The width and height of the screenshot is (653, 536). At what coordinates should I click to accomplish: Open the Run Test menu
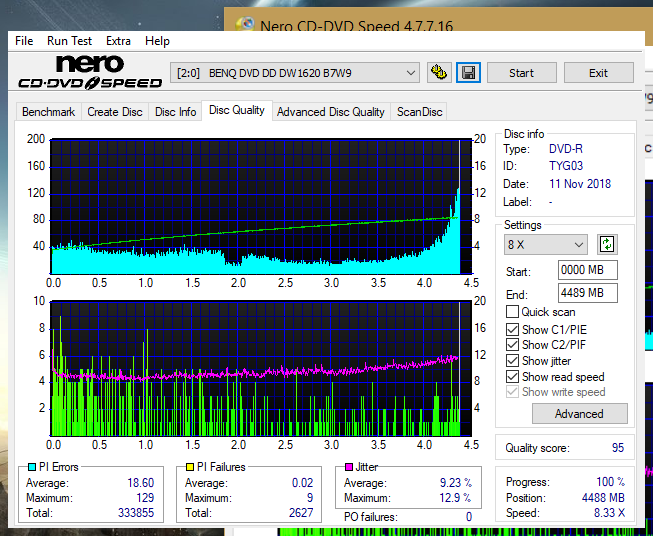69,41
